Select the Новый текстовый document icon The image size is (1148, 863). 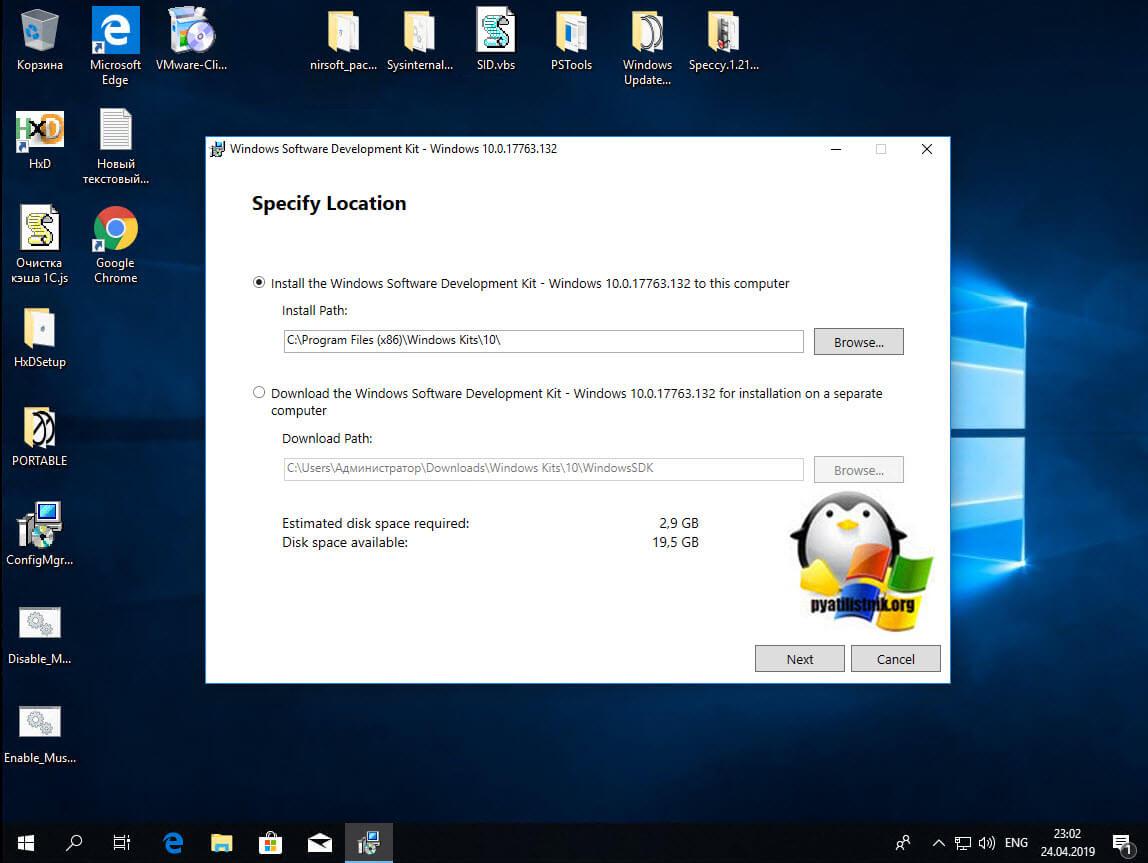(115, 146)
